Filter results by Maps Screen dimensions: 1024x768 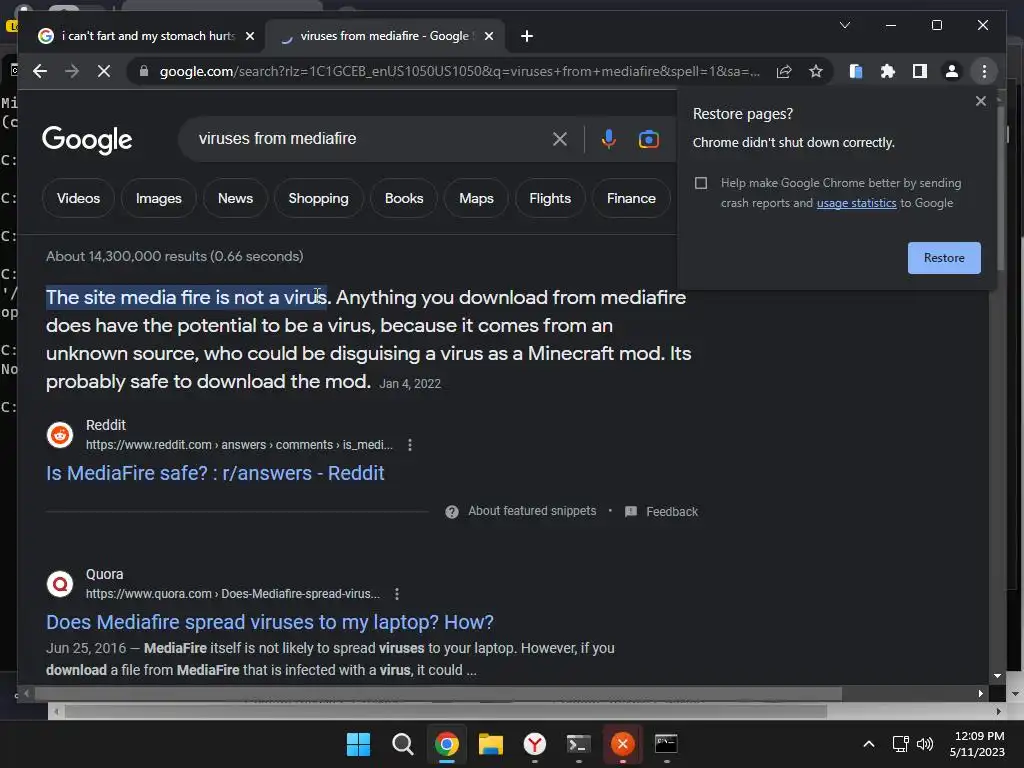coord(476,198)
